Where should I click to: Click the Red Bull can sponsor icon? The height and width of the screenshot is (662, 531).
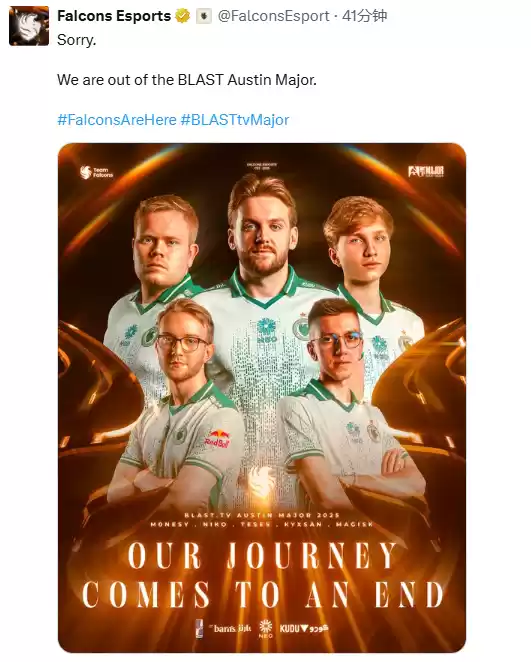tap(199, 628)
